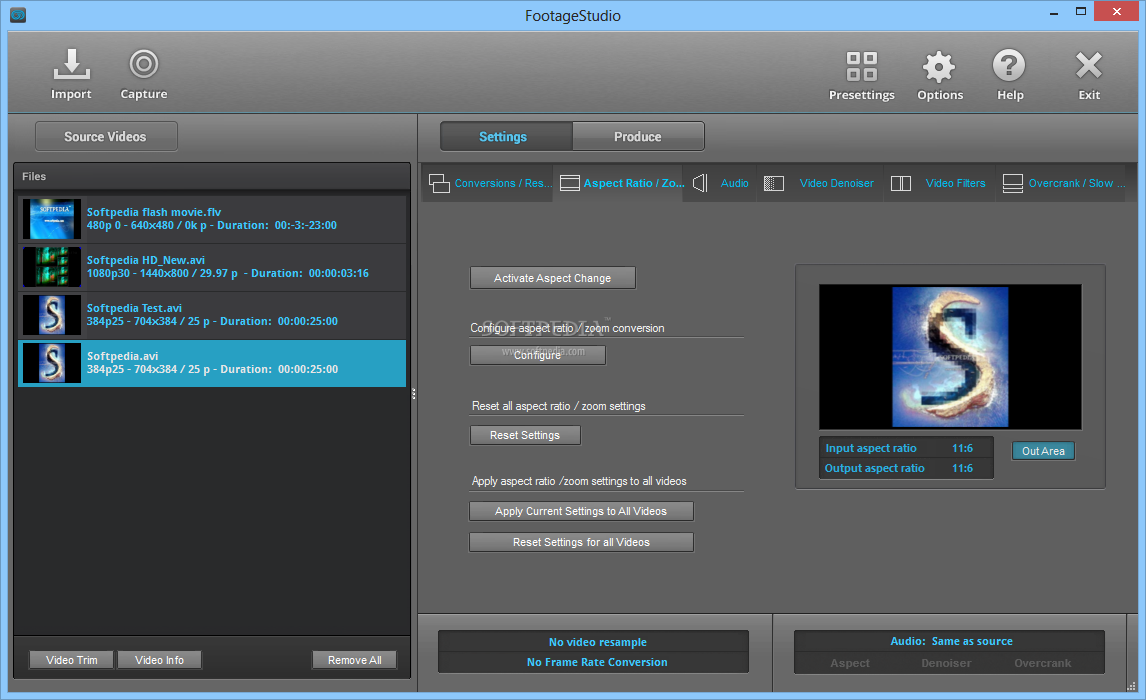1146x700 pixels.
Task: Click the dimmed Overcrank status indicator
Action: coord(1042,663)
